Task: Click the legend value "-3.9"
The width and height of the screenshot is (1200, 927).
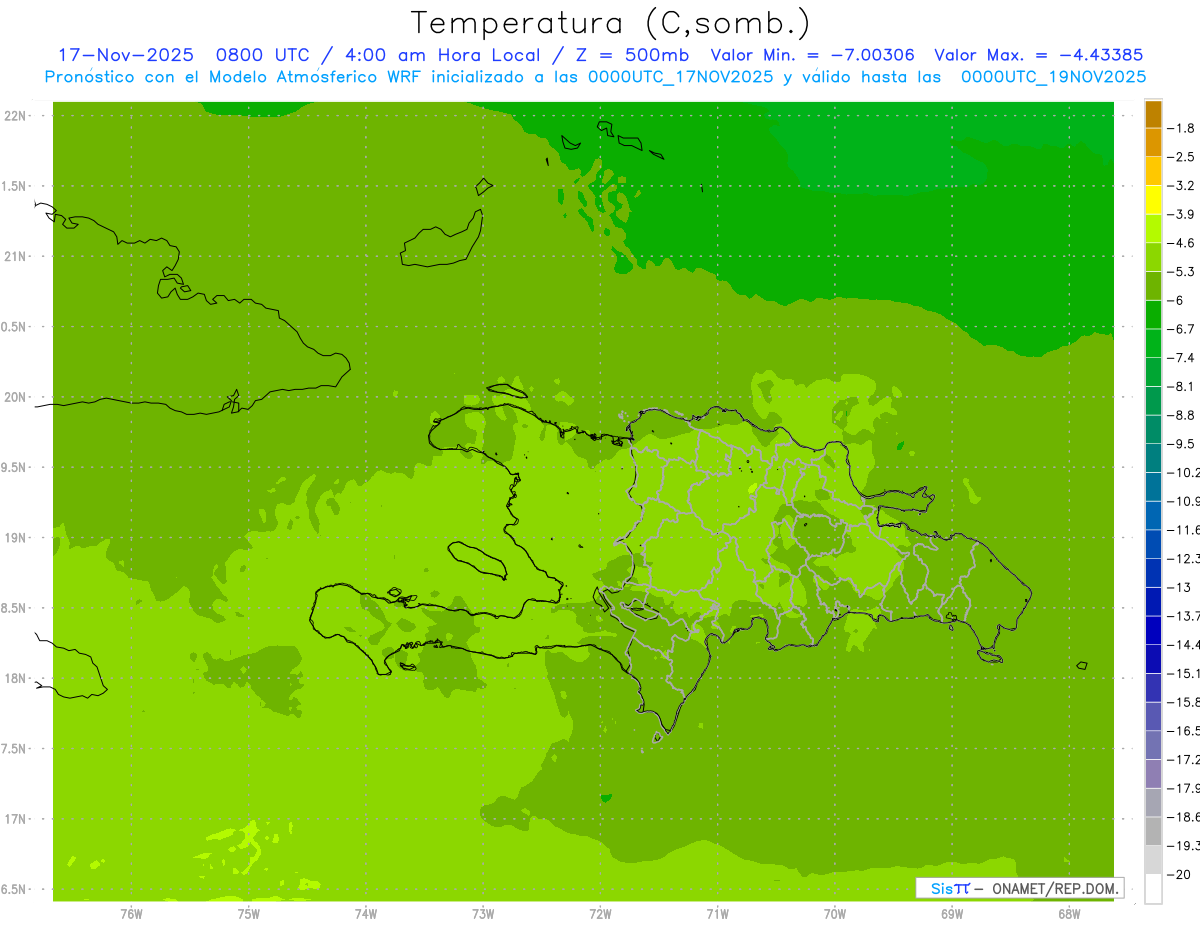Action: tap(1183, 214)
